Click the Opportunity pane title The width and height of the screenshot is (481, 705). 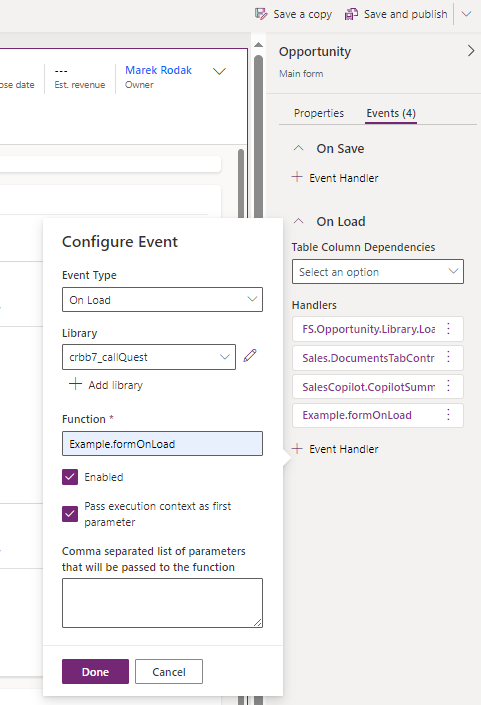click(x=315, y=52)
